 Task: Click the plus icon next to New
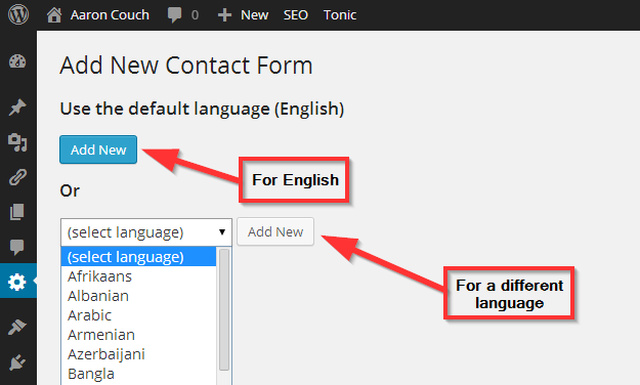[x=224, y=15]
